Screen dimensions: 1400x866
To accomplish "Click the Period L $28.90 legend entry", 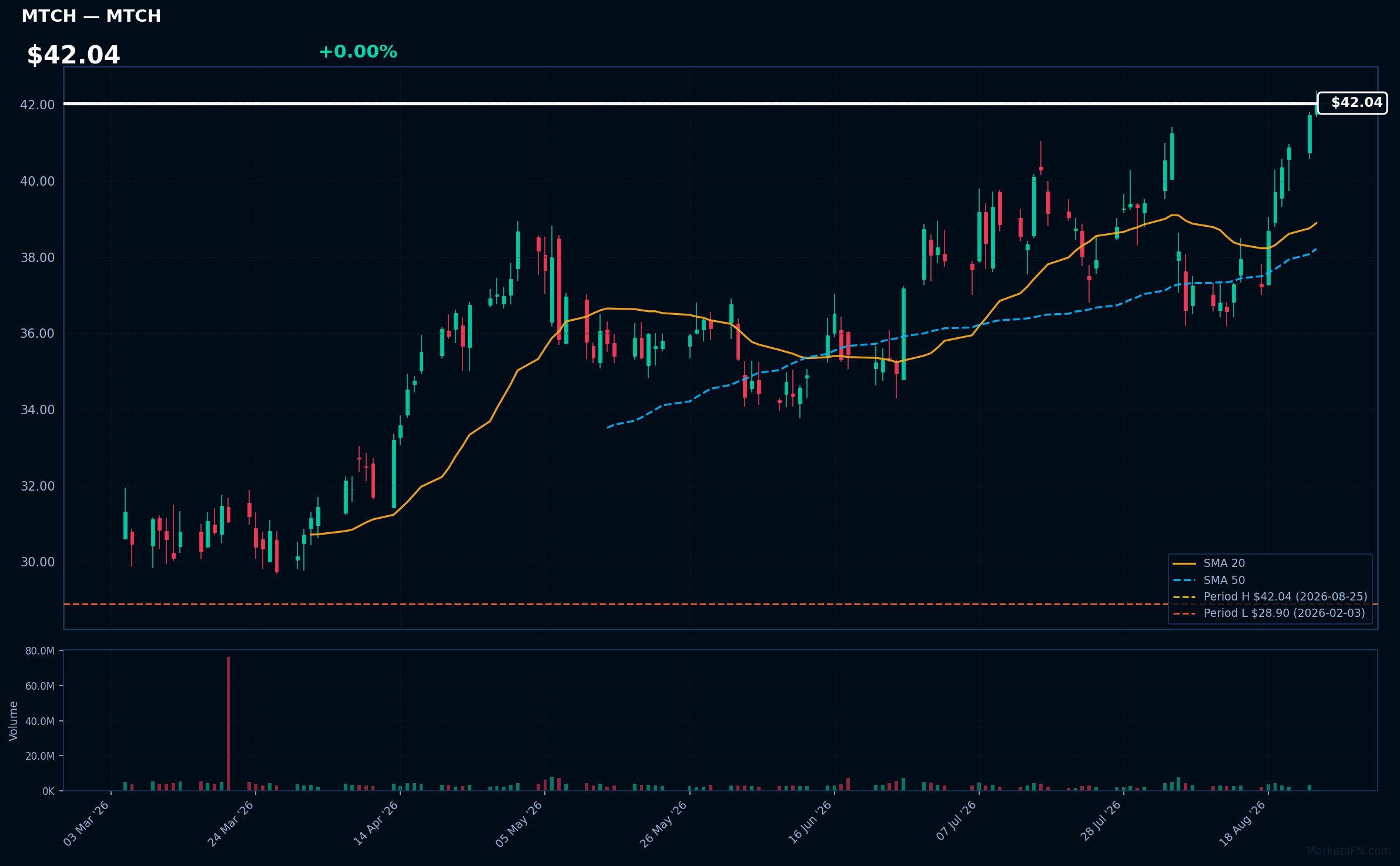I will coord(1269,613).
